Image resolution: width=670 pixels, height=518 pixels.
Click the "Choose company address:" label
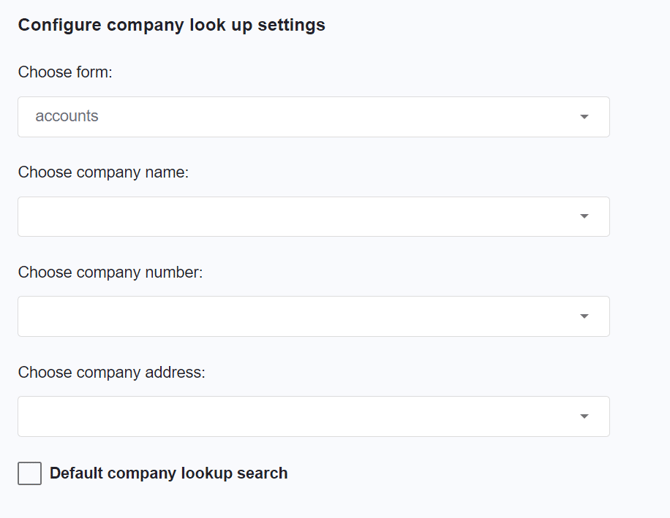coord(111,372)
